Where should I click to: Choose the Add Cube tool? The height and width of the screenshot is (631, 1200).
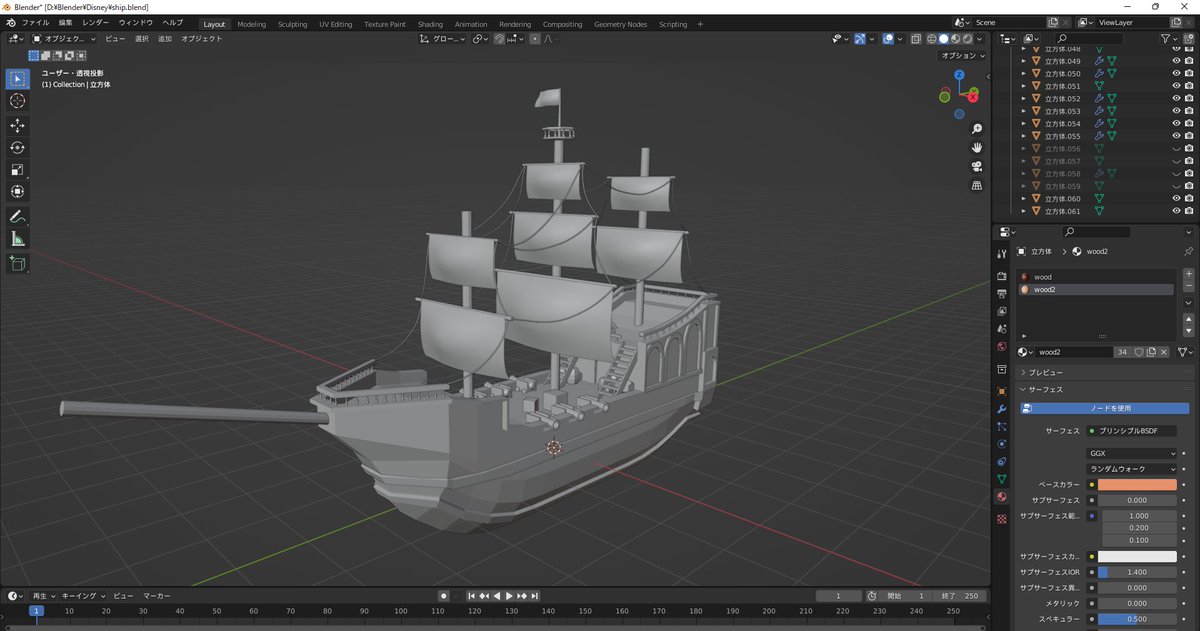(x=17, y=263)
